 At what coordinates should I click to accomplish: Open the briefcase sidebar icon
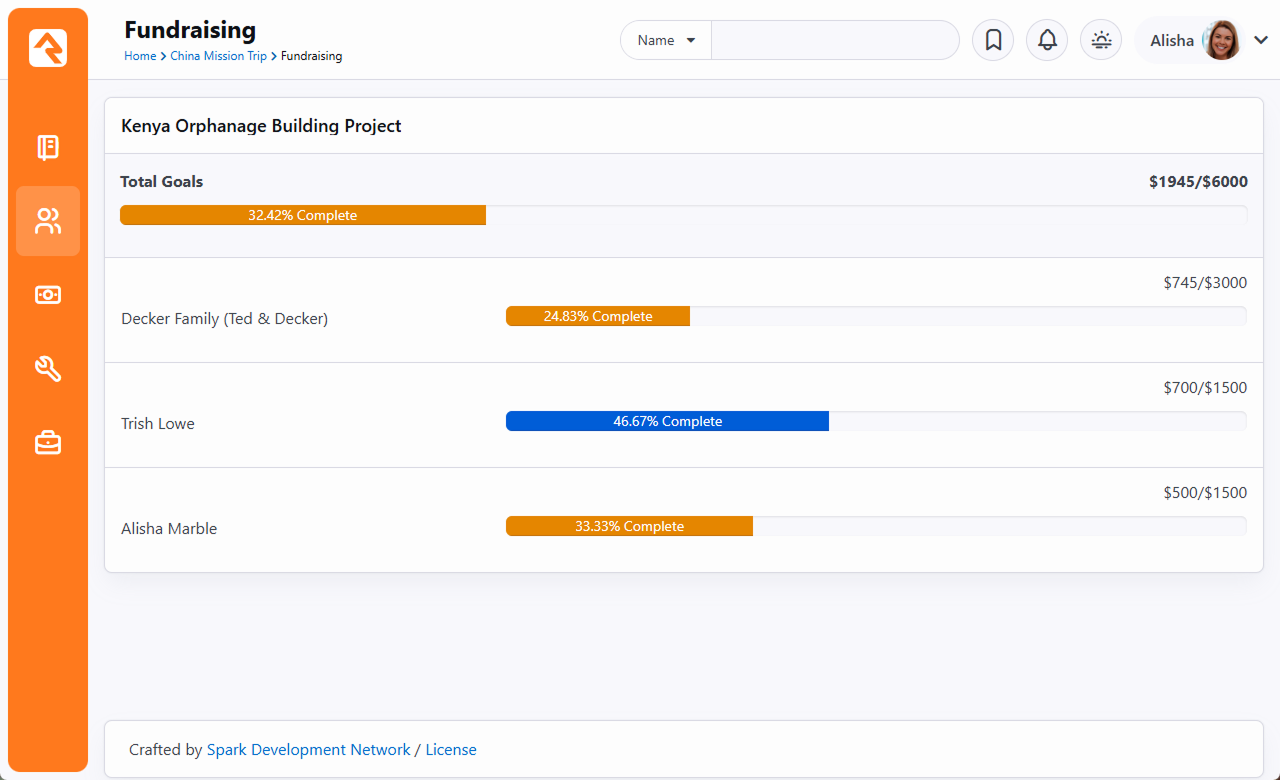[48, 442]
